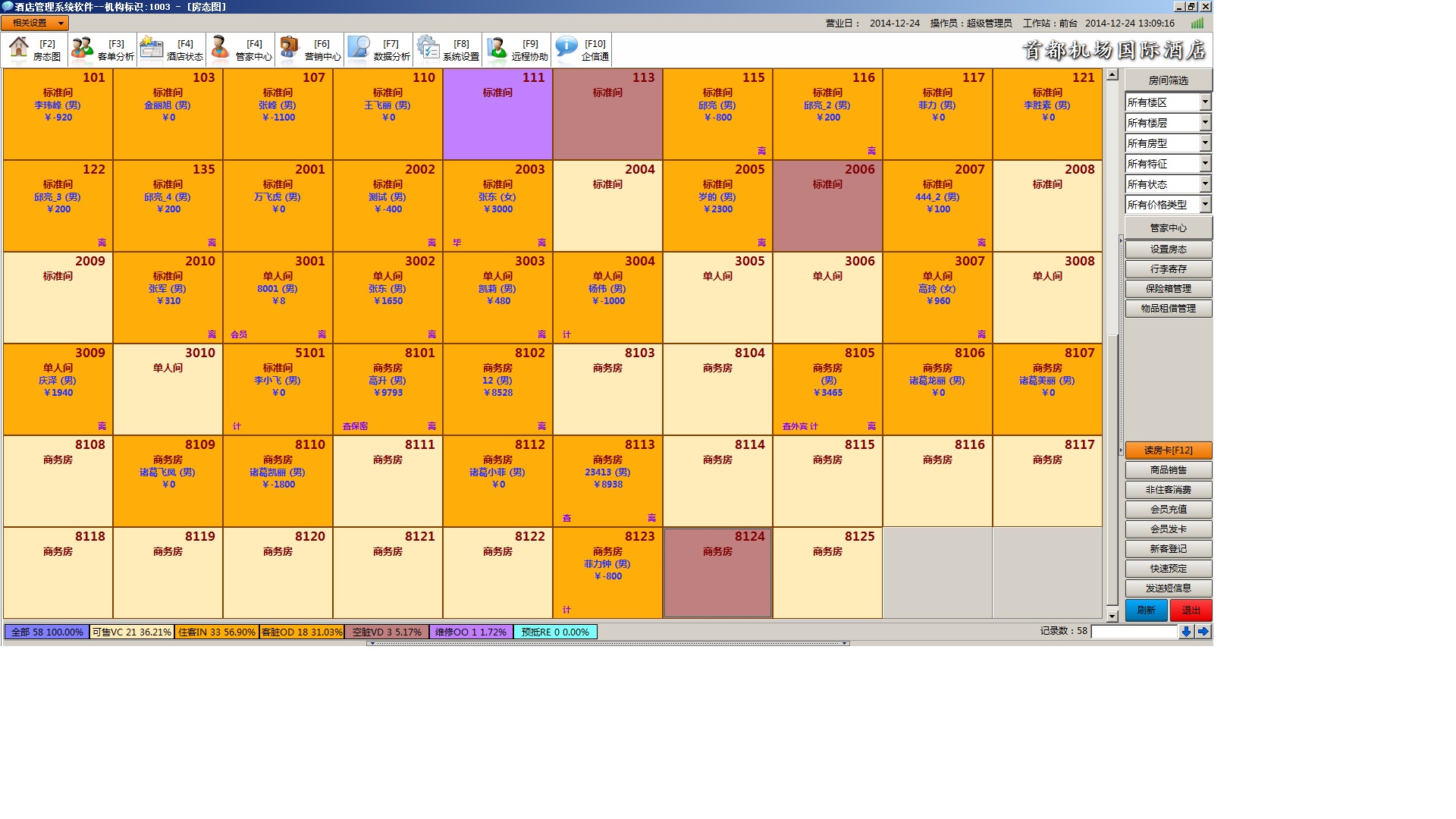The image size is (1456, 819).
Task: Click the red exit button
Action: pos(1191,610)
